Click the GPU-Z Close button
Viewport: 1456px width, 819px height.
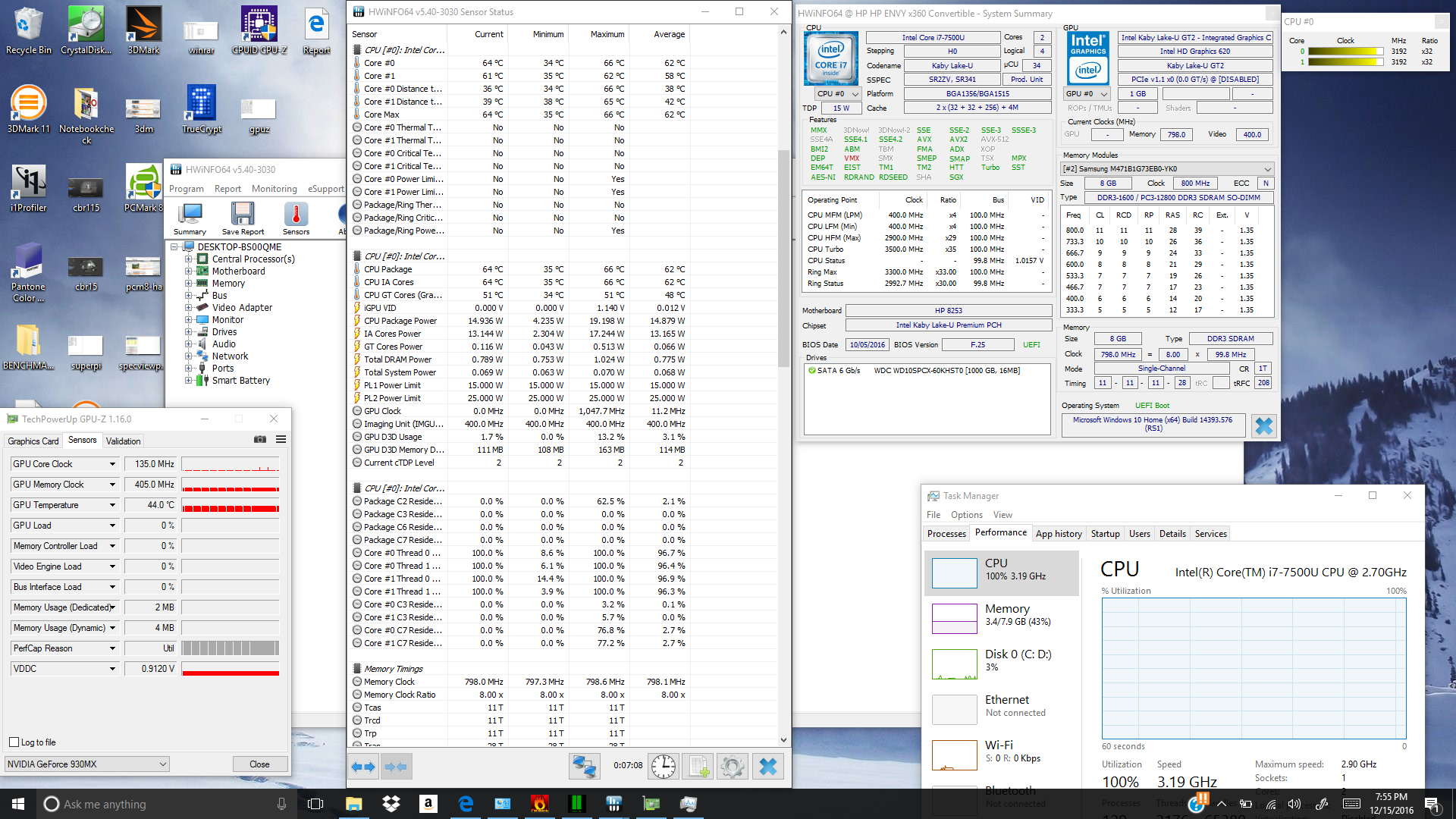pyautogui.click(x=259, y=764)
